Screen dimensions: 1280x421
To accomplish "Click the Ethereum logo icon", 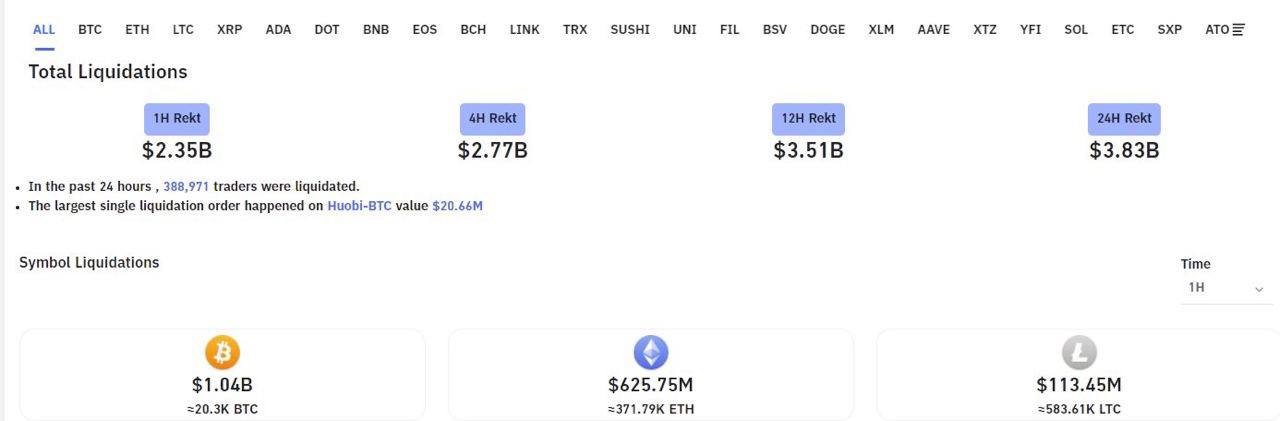I will point(651,352).
